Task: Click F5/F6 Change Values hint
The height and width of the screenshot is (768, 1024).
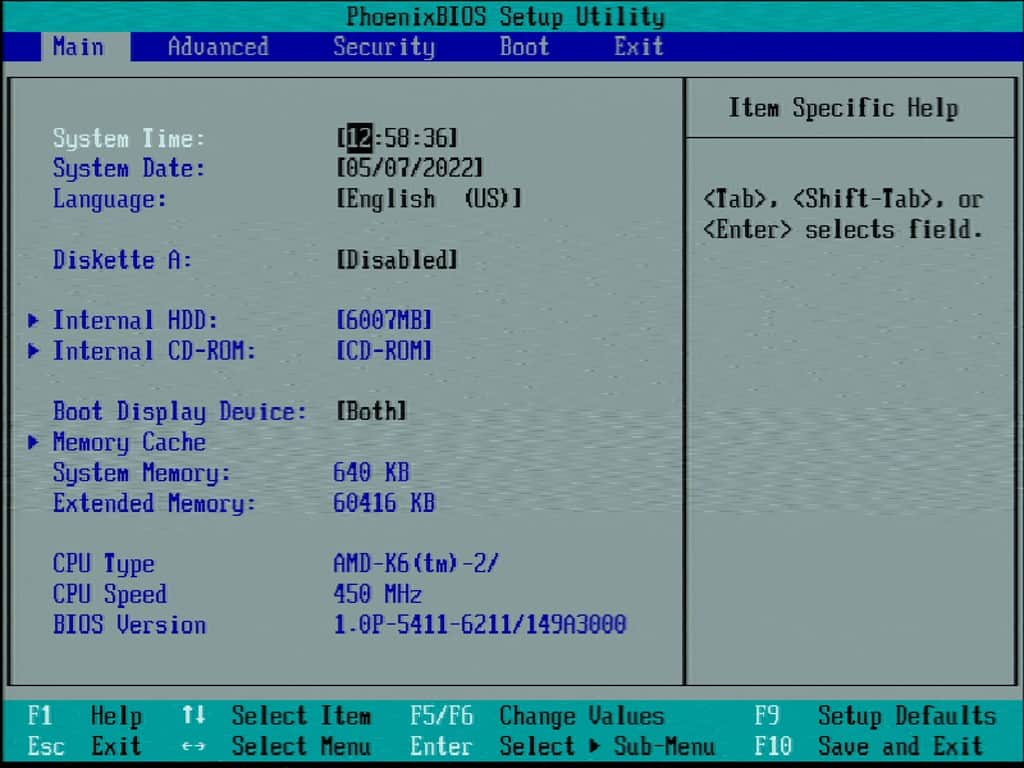Action: 537,716
